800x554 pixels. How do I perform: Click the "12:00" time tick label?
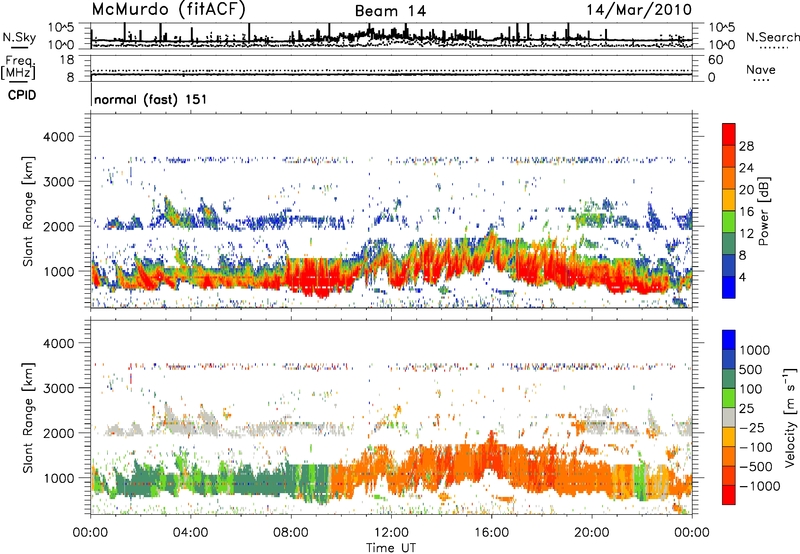391,533
